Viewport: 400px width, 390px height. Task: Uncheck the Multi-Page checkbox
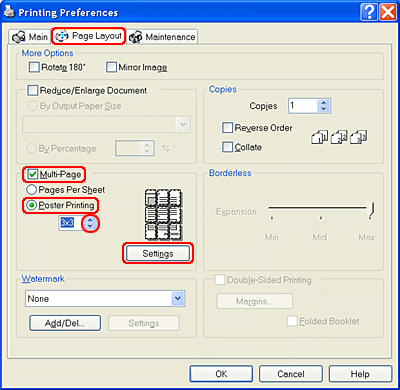point(33,174)
